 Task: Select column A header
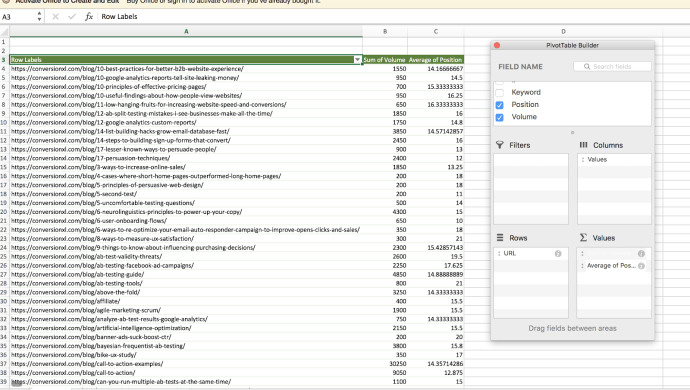[186, 32]
